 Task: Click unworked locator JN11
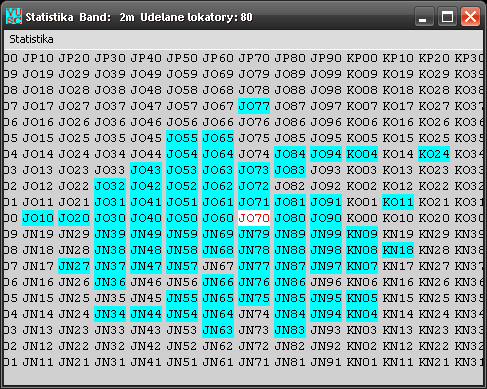pyautogui.click(x=38, y=362)
